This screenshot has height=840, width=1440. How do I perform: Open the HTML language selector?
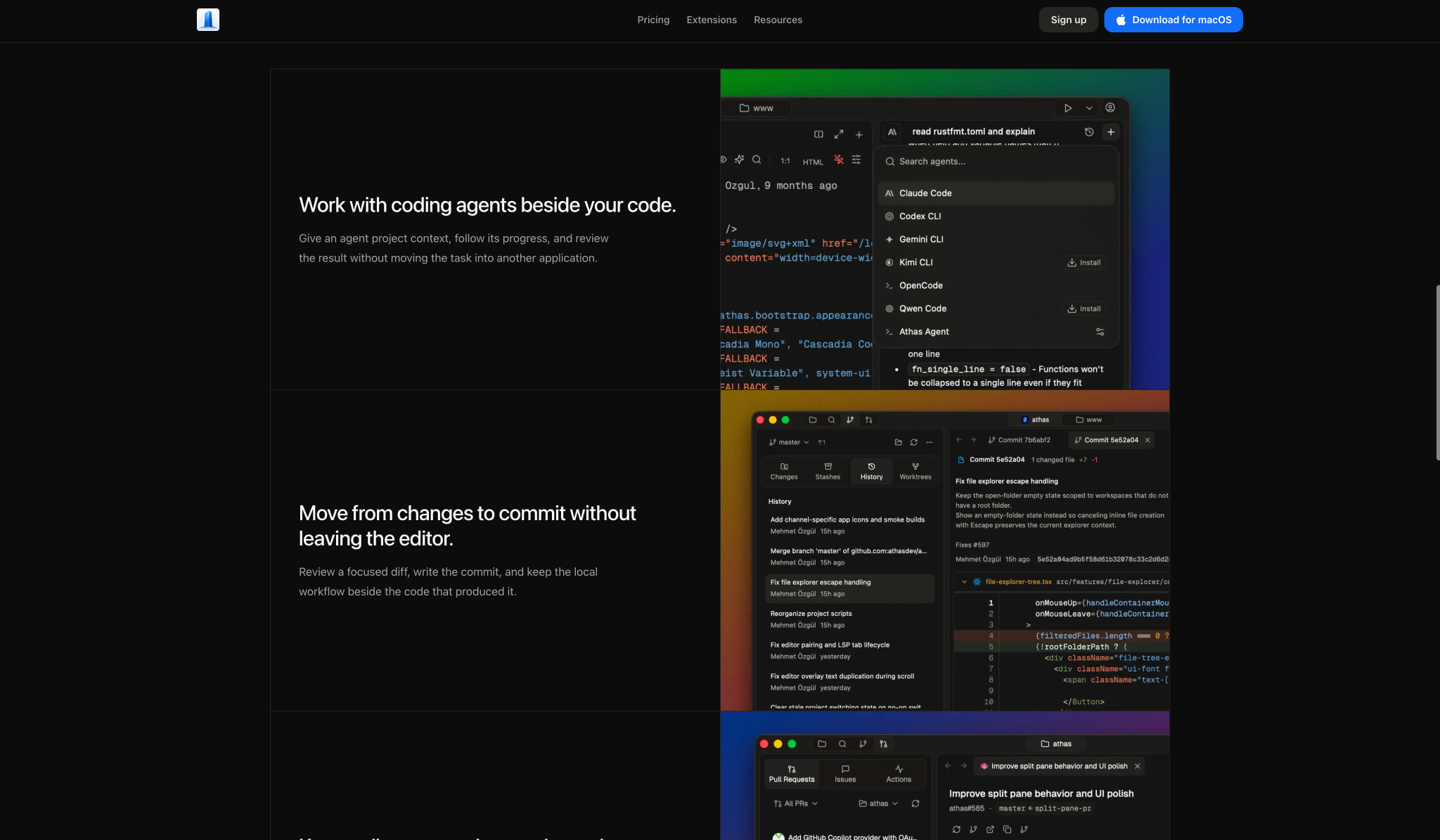[813, 162]
